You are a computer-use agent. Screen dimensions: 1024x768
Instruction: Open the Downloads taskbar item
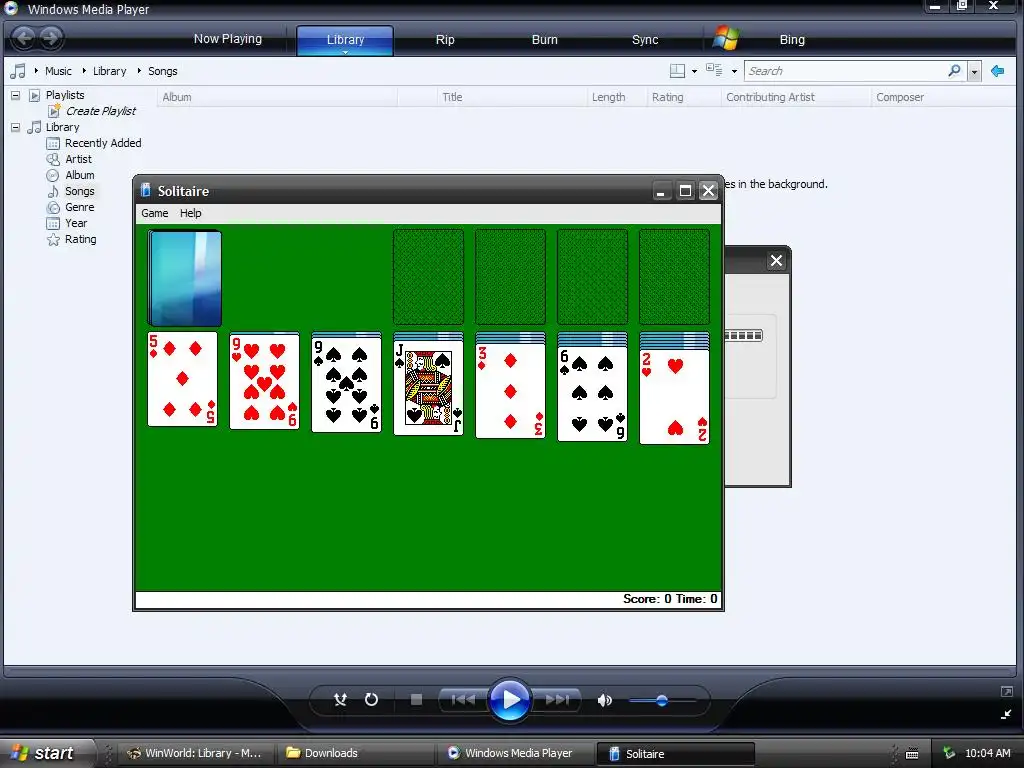pos(353,753)
